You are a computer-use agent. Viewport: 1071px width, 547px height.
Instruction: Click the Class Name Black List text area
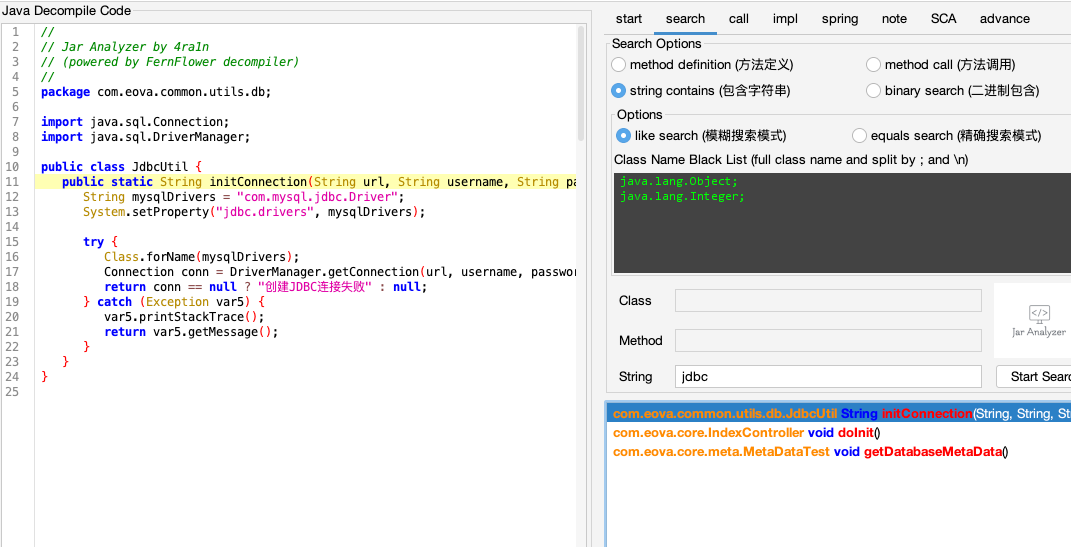(842, 223)
